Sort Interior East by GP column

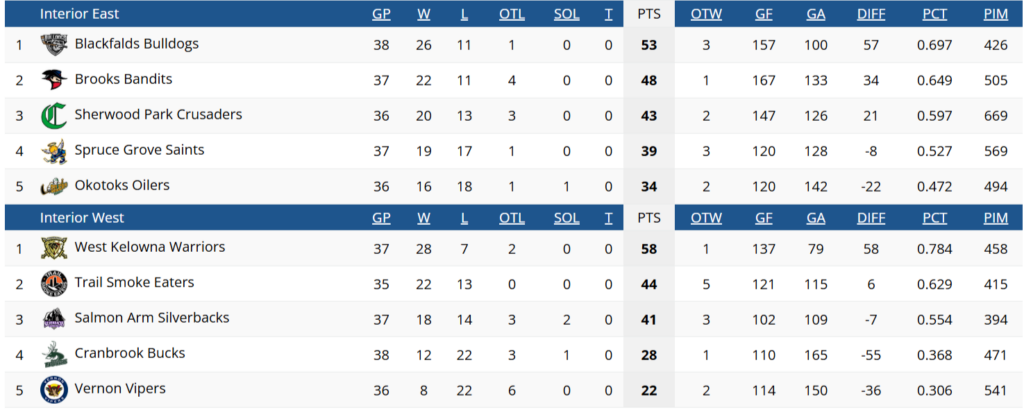381,15
